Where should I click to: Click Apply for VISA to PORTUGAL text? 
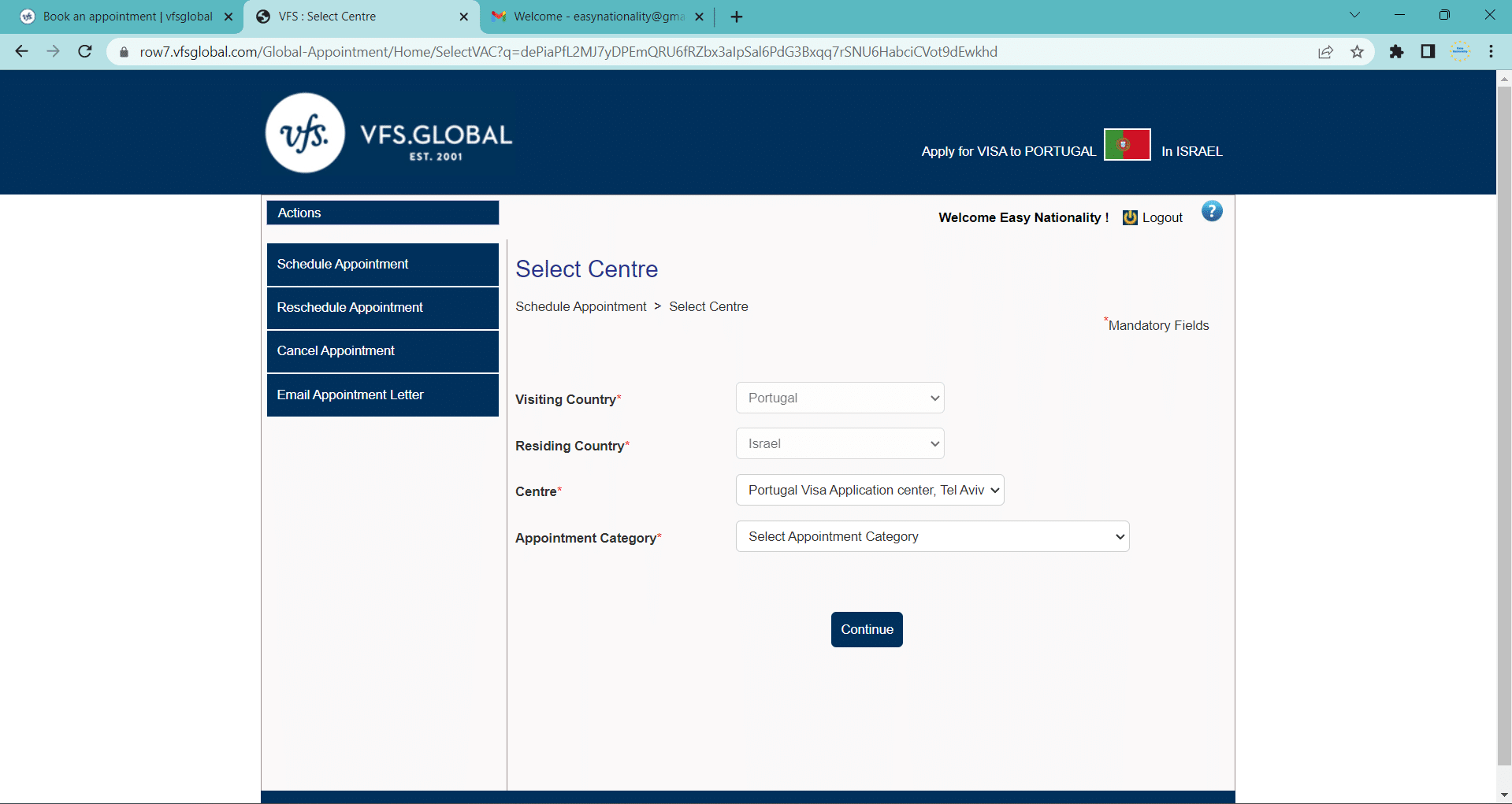(x=1009, y=151)
